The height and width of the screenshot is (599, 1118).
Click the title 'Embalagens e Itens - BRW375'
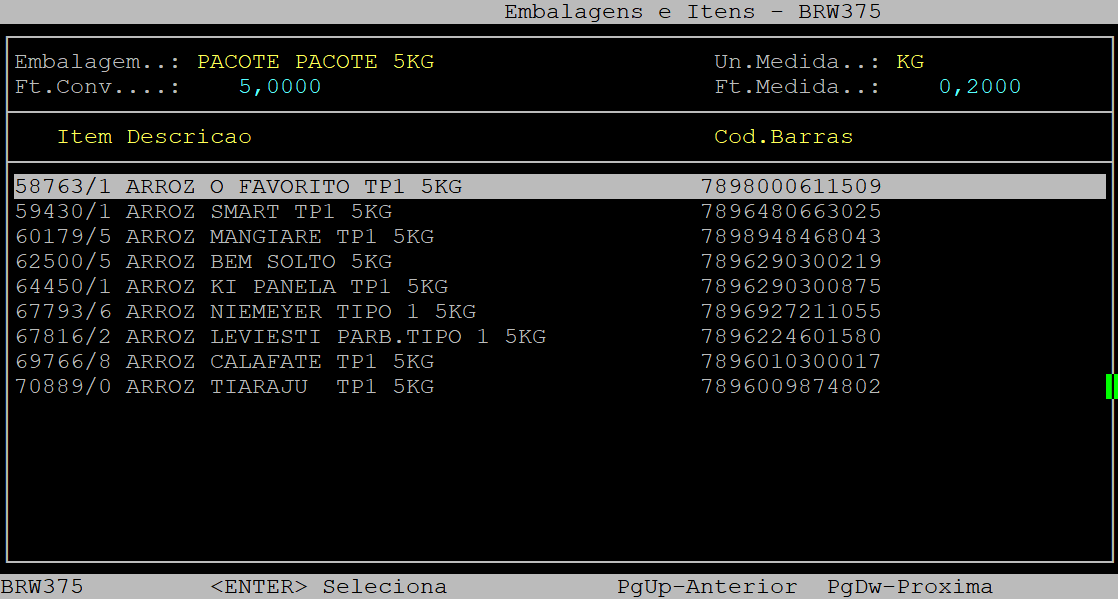[692, 12]
